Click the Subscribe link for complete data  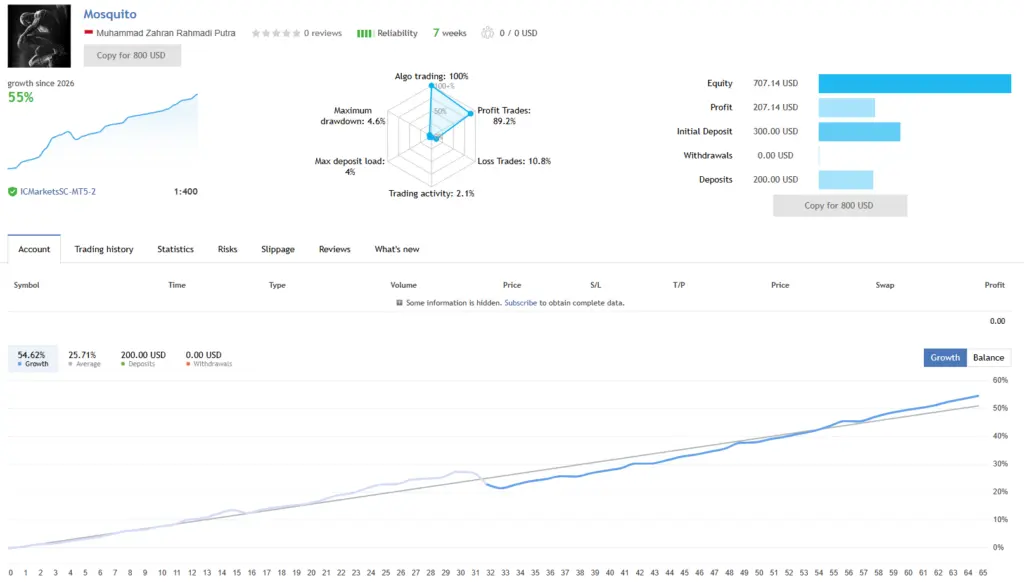[520, 303]
